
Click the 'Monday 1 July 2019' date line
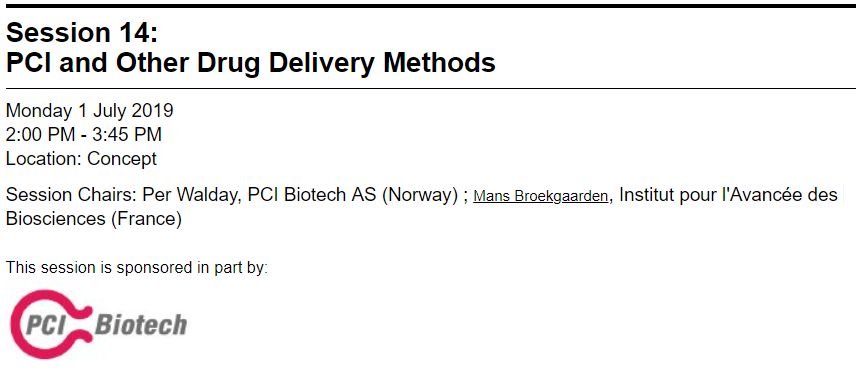click(x=90, y=111)
